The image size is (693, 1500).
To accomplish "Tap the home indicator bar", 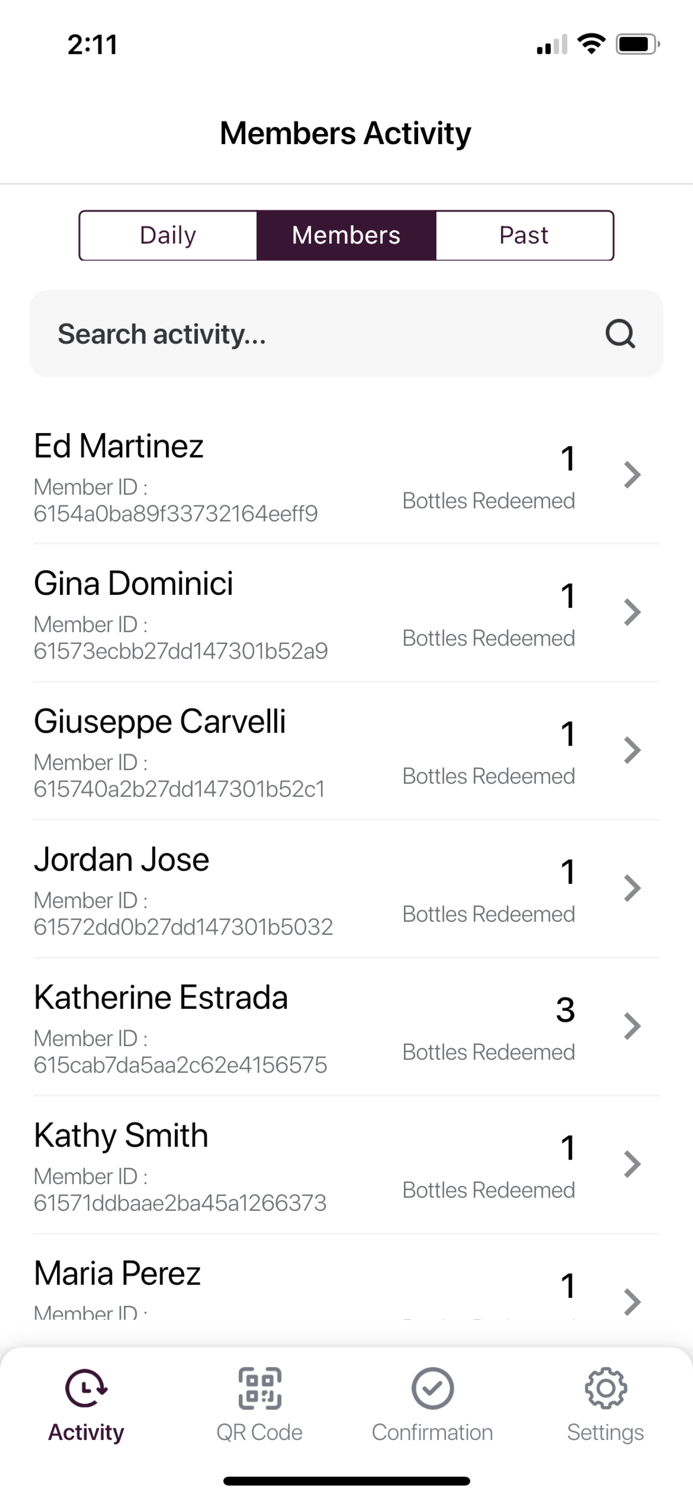I will point(346,1480).
